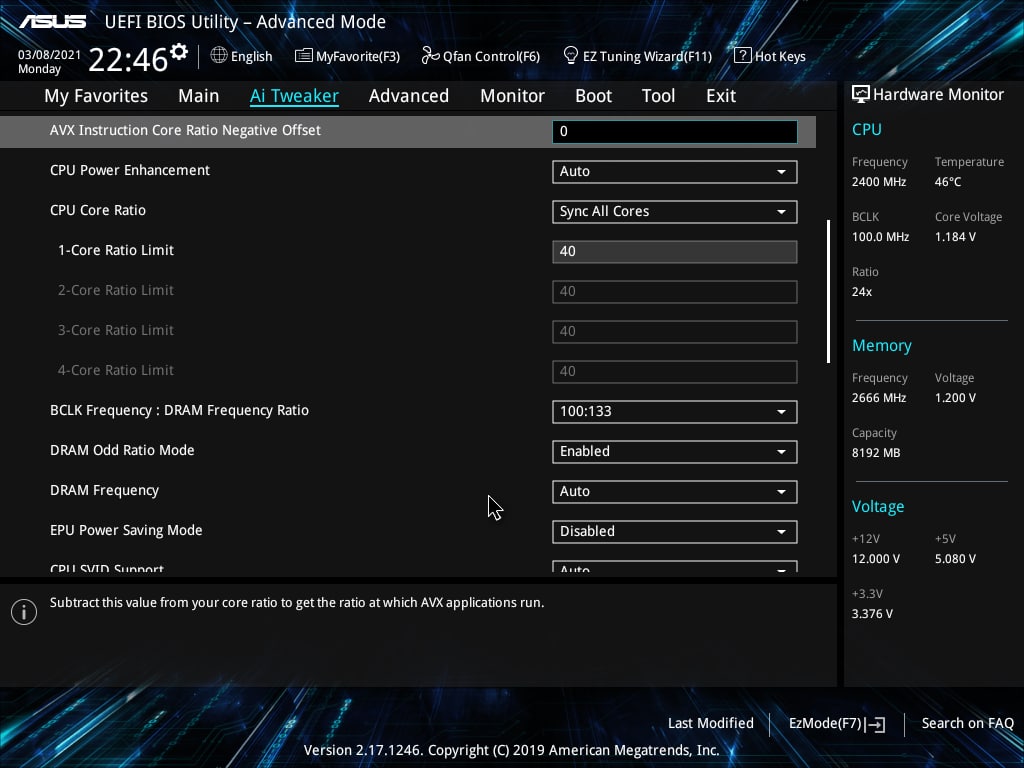Click the info icon beside help text
The image size is (1024, 768).
pos(24,612)
